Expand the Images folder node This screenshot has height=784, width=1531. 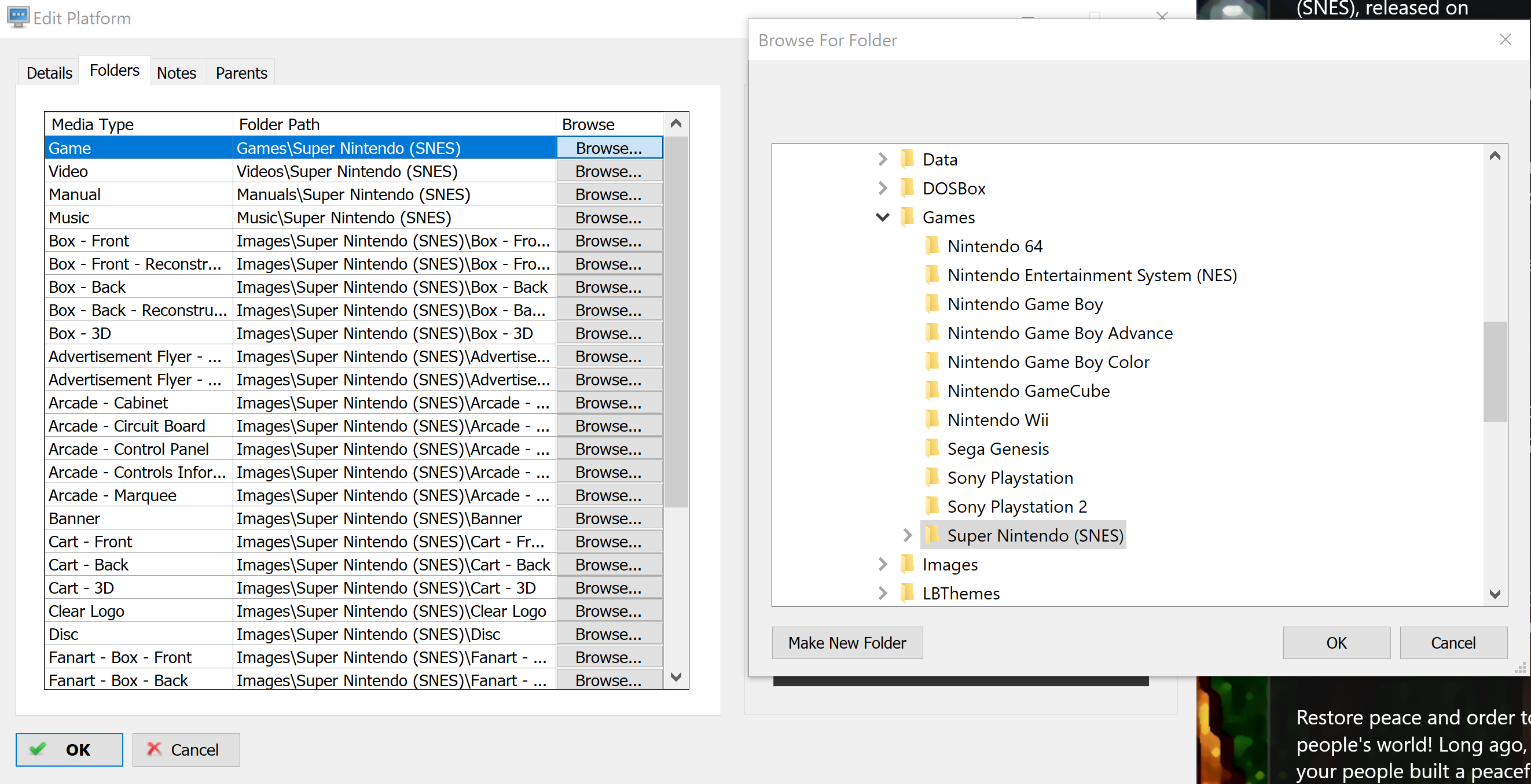pyautogui.click(x=883, y=564)
